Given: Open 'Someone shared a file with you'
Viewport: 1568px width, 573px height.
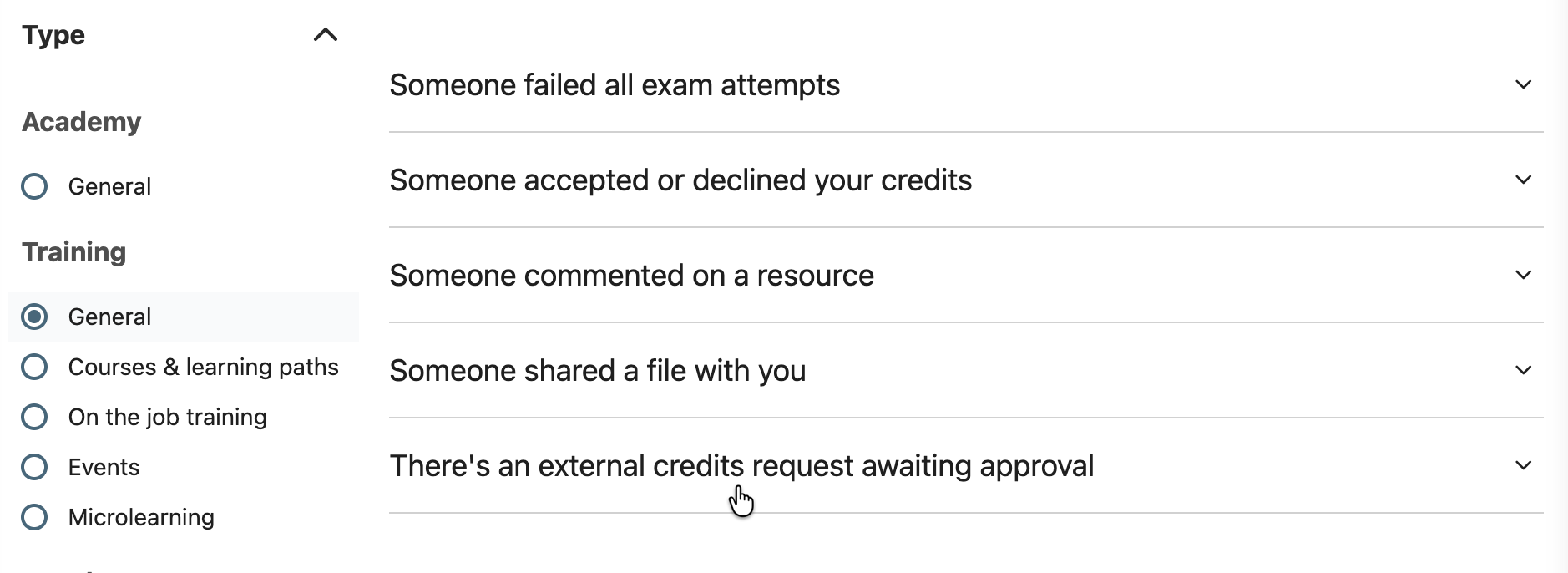Looking at the screenshot, I should click(598, 371).
